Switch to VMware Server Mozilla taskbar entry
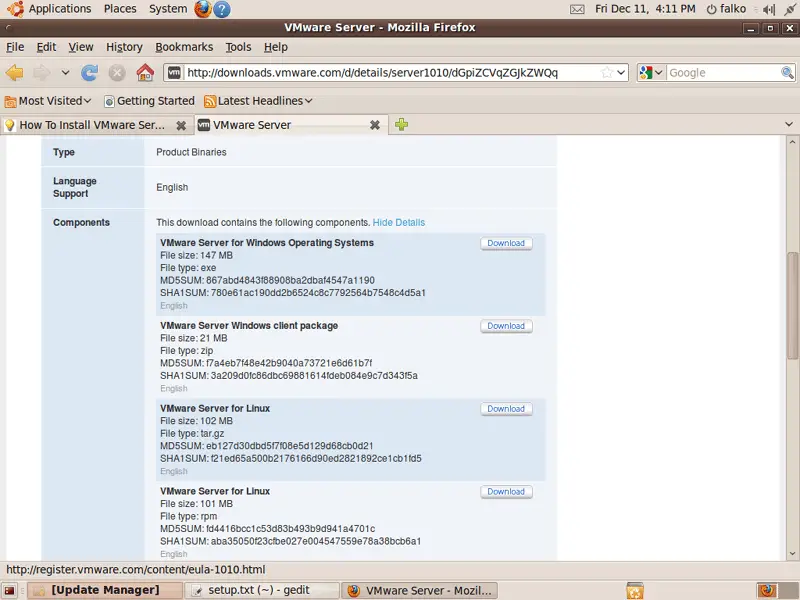 pos(419,590)
